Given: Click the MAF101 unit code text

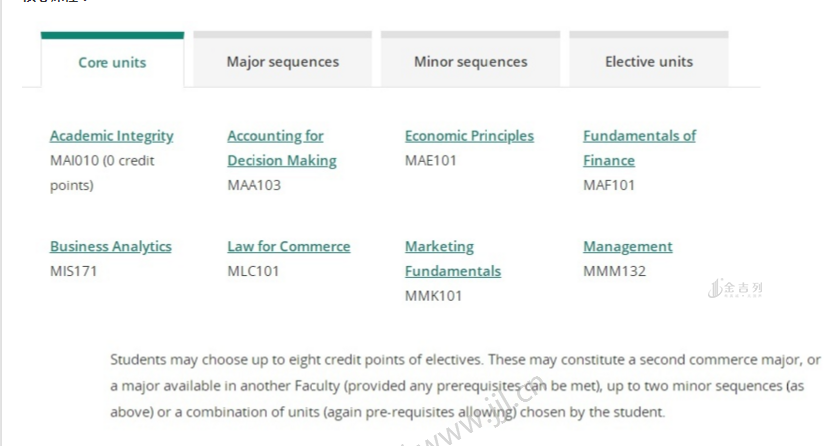Looking at the screenshot, I should pos(608,185).
